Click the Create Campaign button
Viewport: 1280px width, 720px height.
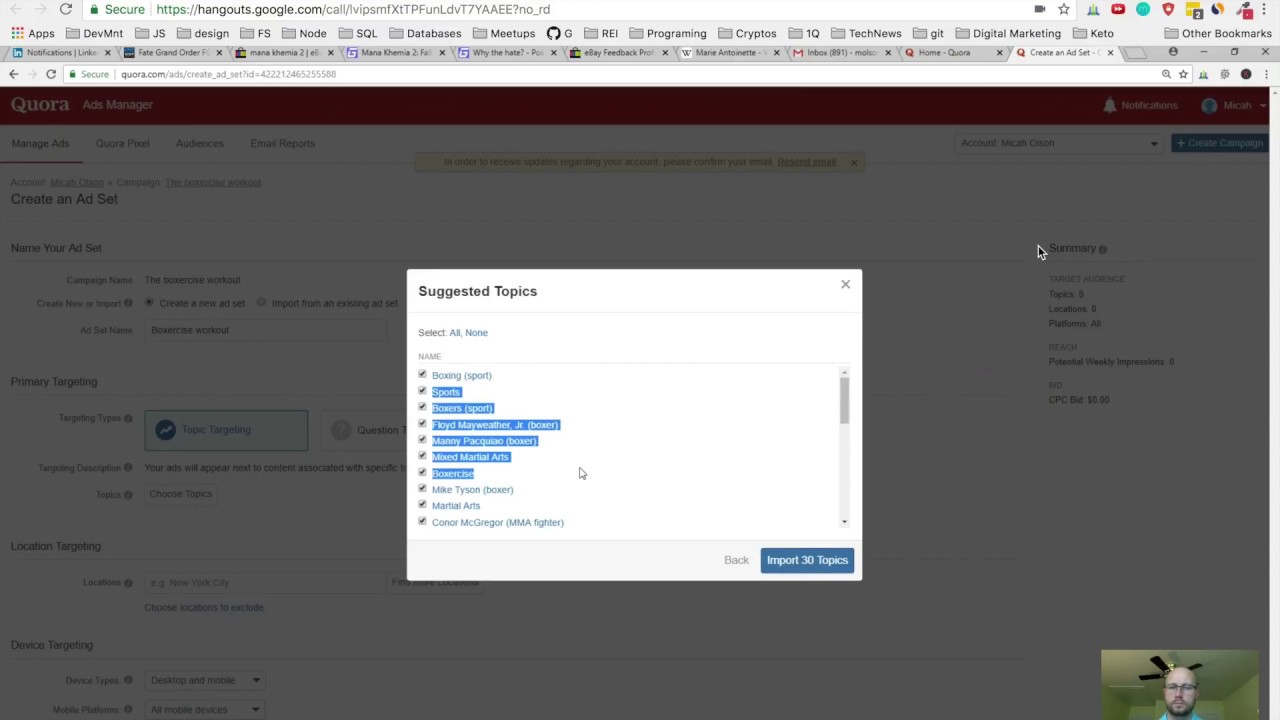coord(1220,143)
